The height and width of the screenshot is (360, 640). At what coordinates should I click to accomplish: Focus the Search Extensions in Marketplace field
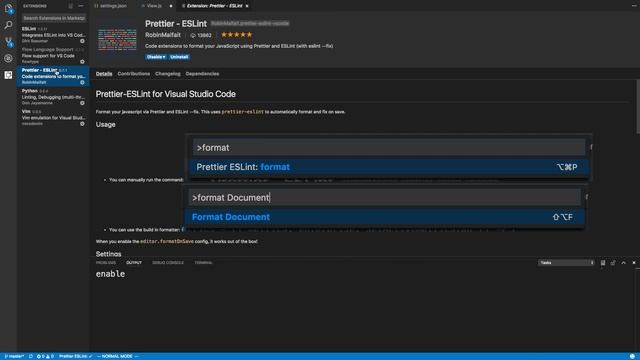[53, 18]
